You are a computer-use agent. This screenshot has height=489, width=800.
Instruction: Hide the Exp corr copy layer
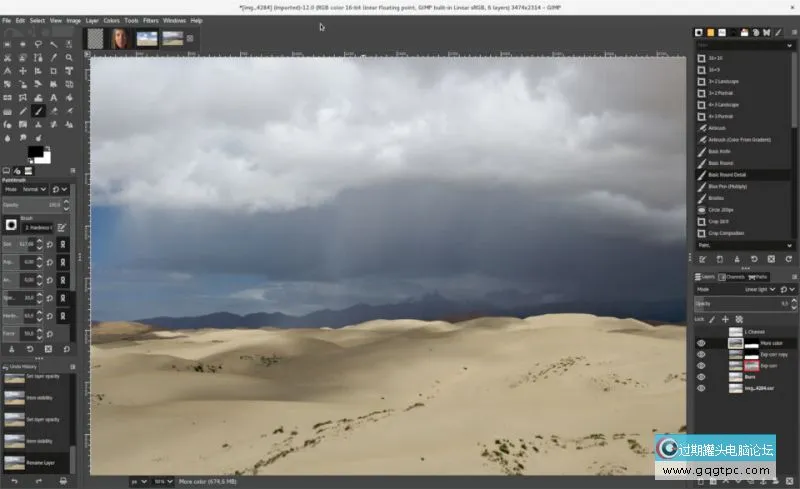(x=700, y=354)
